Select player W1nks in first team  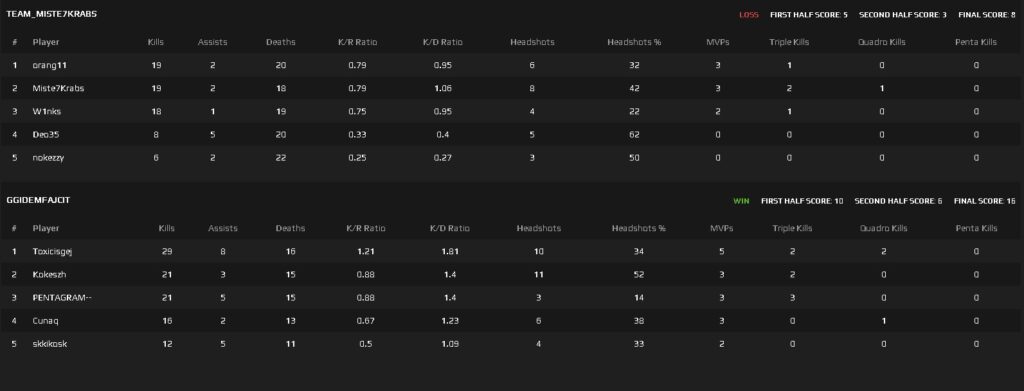[46, 112]
